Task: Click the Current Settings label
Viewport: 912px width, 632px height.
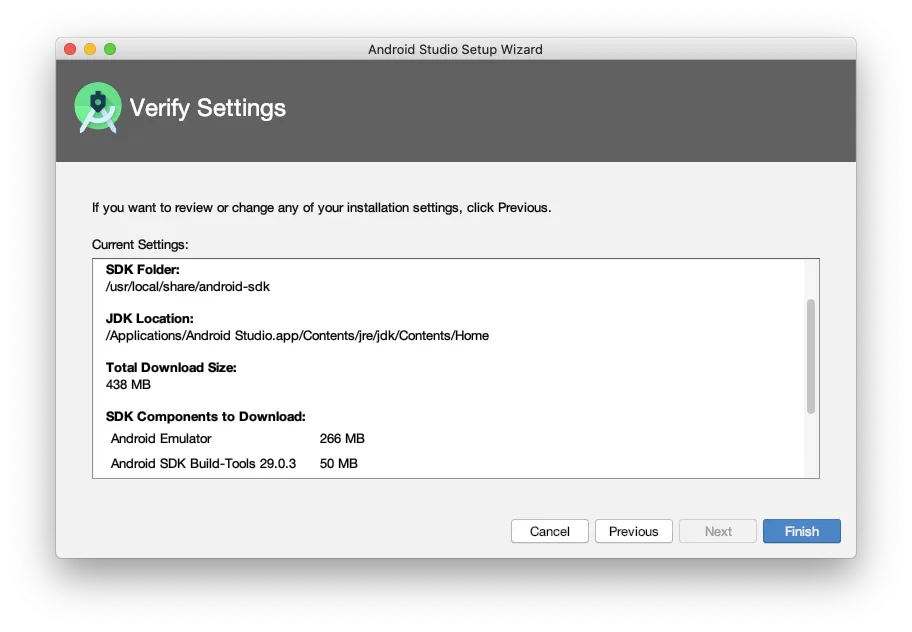Action: [140, 244]
